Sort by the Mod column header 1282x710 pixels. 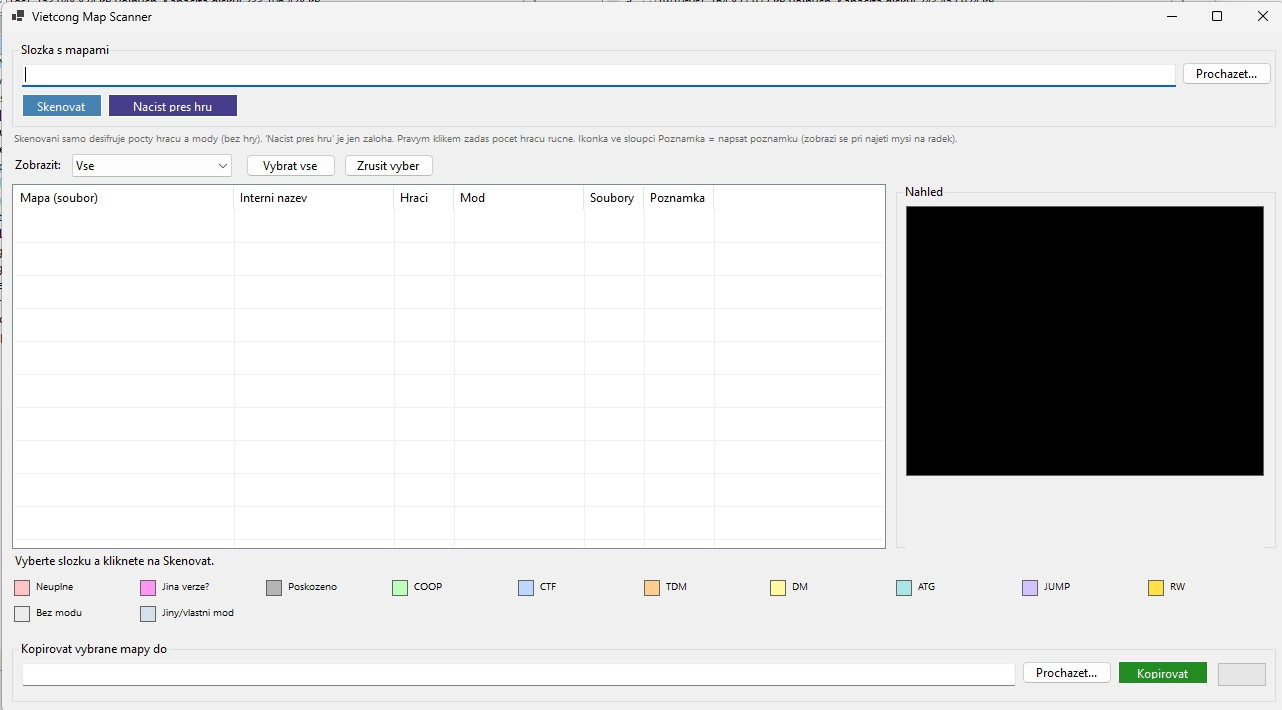[x=519, y=198]
